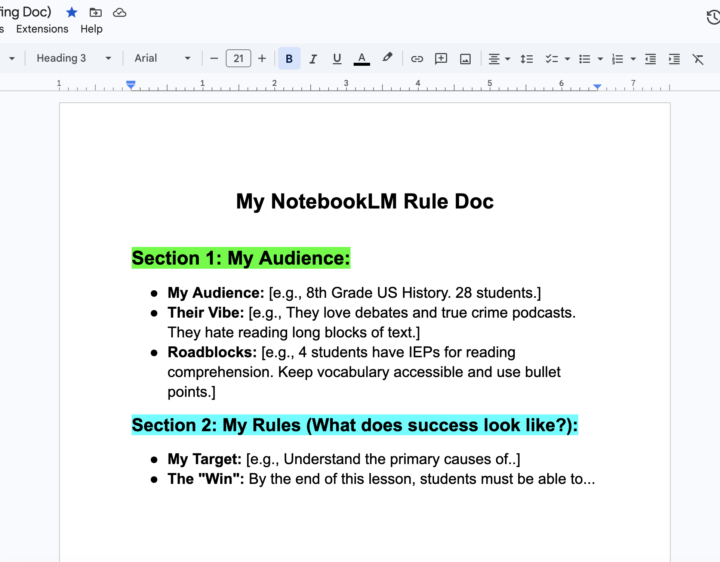
Task: Click the left indent marker on ruler
Action: [131, 84]
